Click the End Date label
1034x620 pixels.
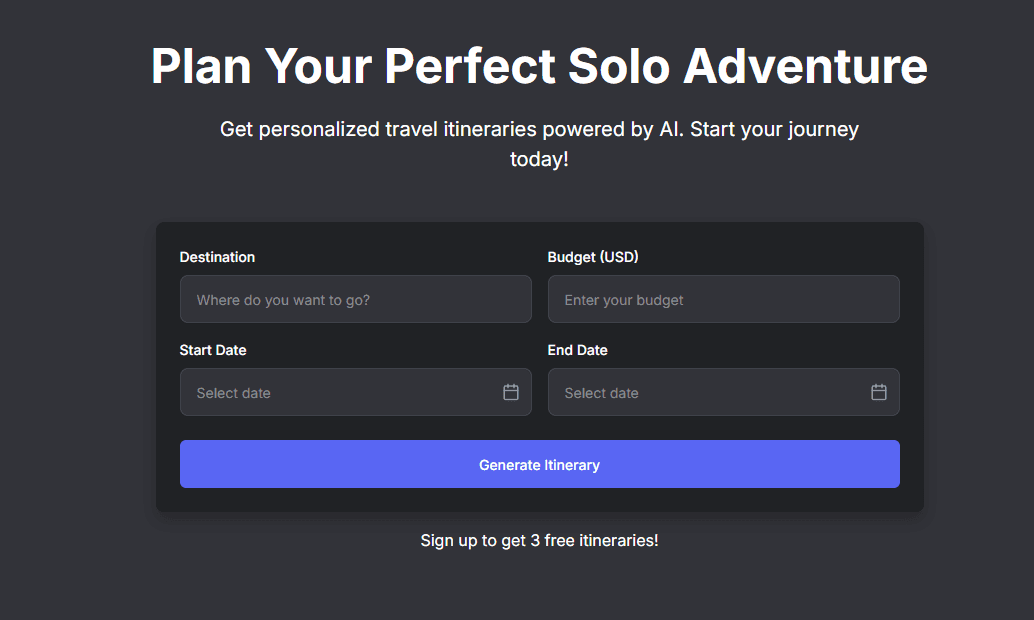point(577,350)
